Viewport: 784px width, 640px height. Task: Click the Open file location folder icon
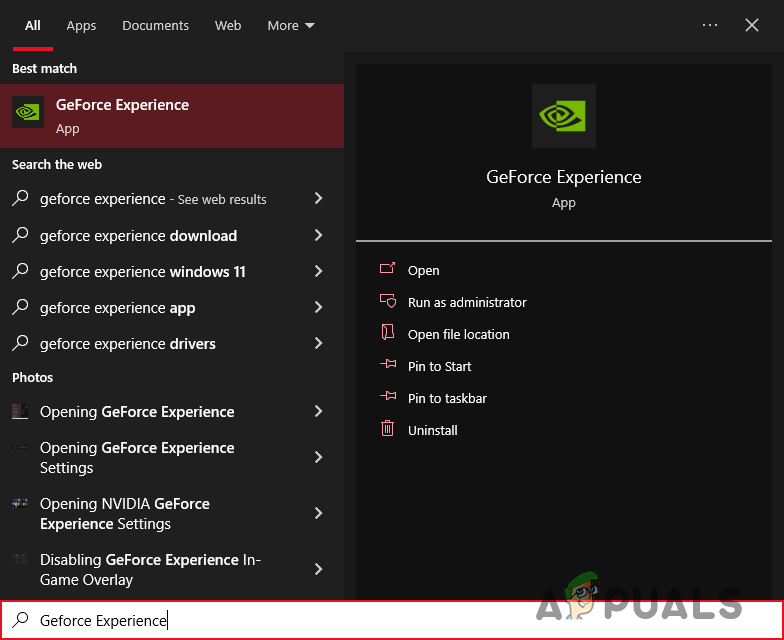388,332
